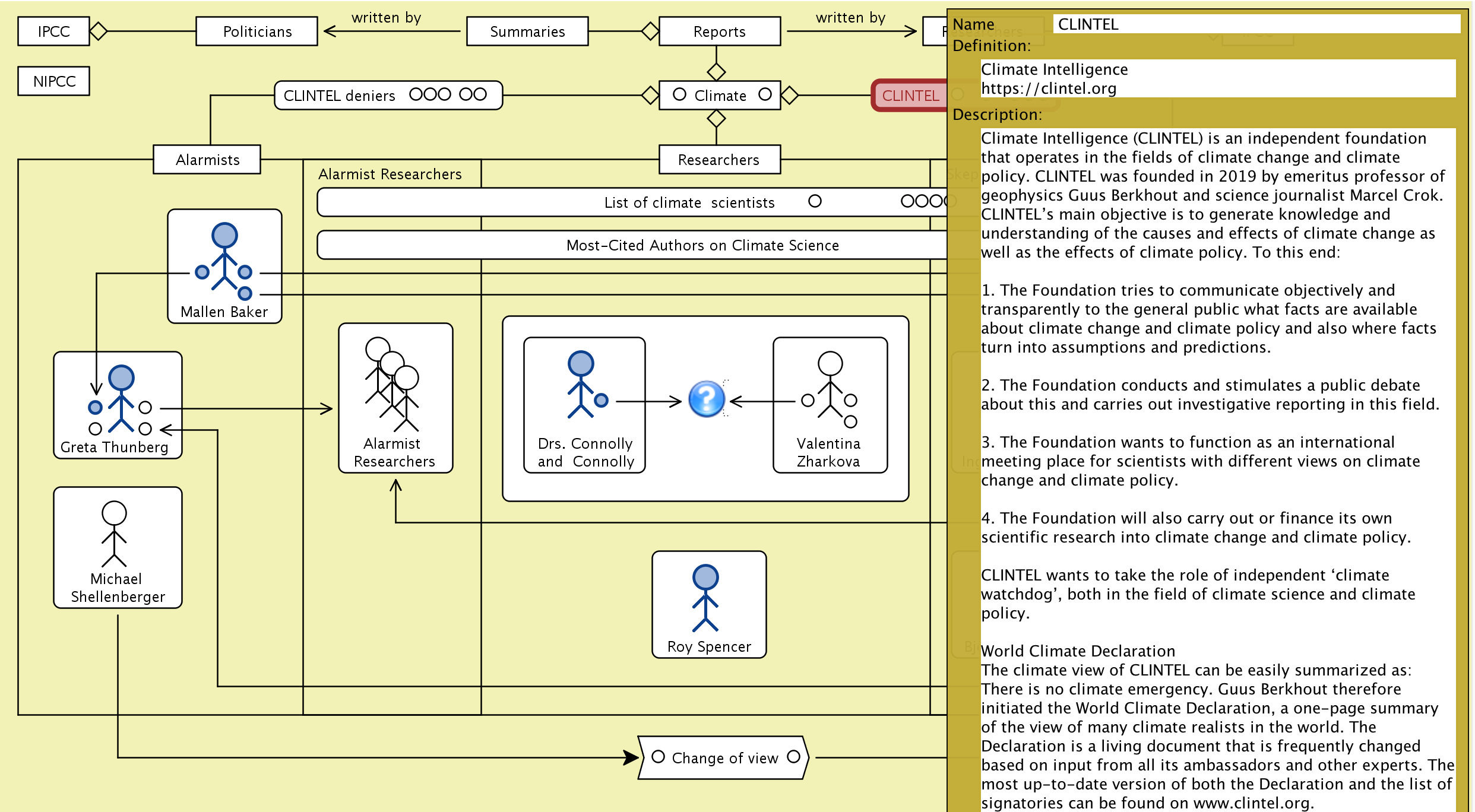Click the diamond below the Climate box
Screen dimensions: 1475x812
click(x=716, y=119)
